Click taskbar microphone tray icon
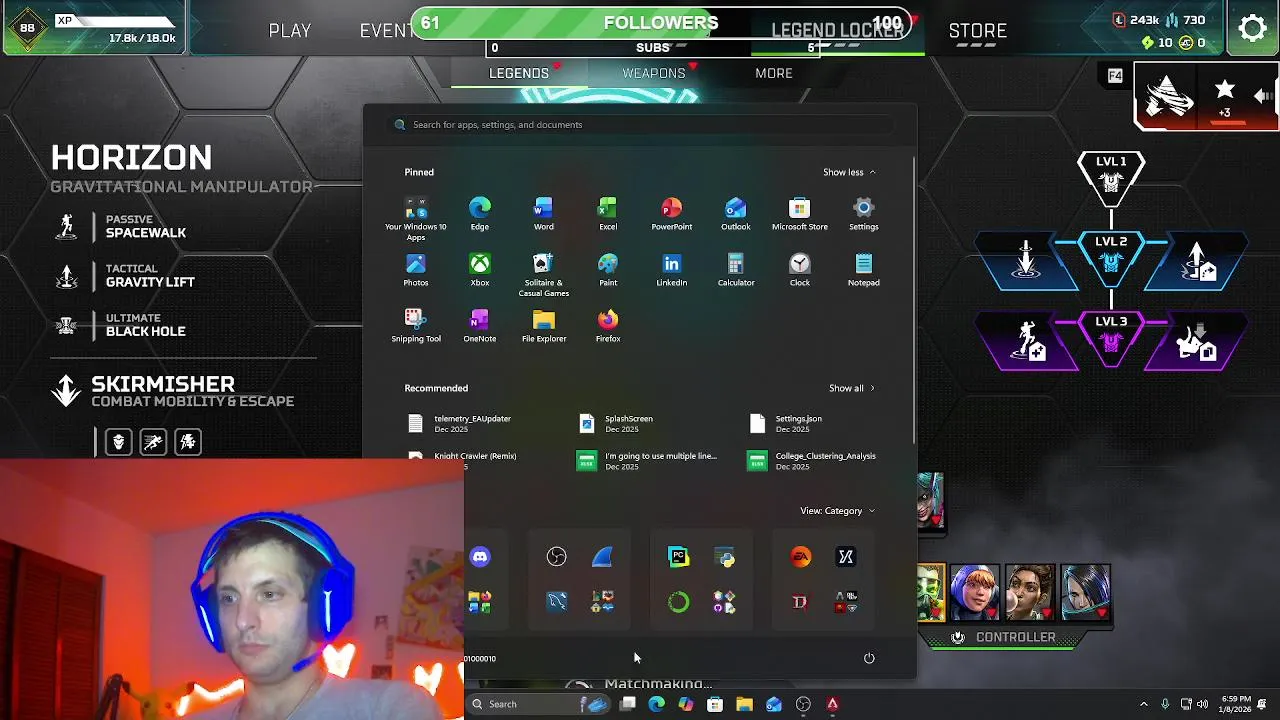The height and width of the screenshot is (720, 1280). click(x=1165, y=704)
